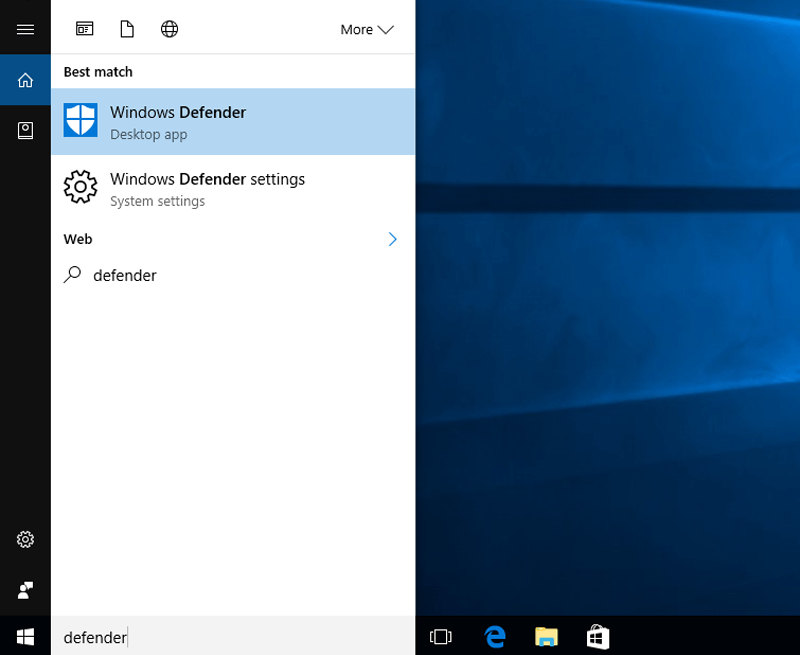Open the More filter dropdown

tap(366, 29)
